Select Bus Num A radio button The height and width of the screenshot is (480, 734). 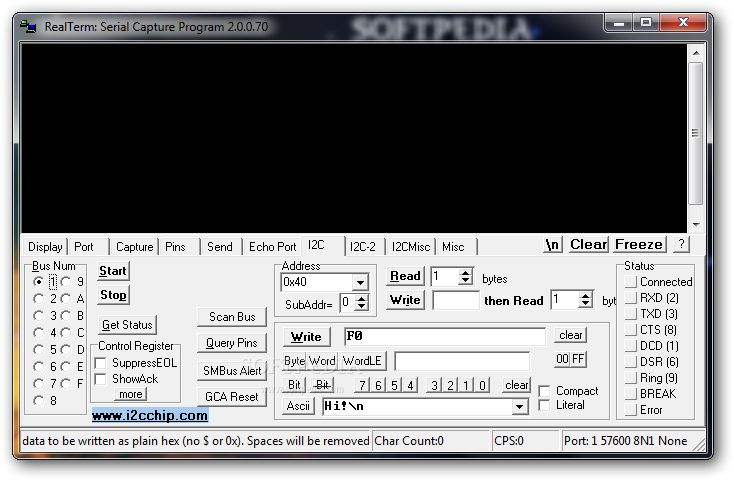pyautogui.click(x=66, y=299)
